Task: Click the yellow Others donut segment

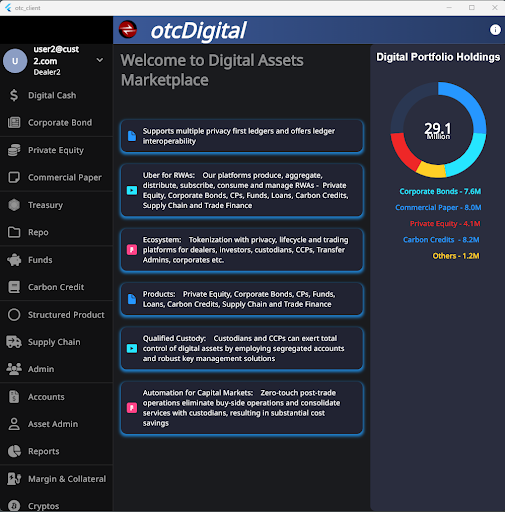Action: [x=431, y=170]
